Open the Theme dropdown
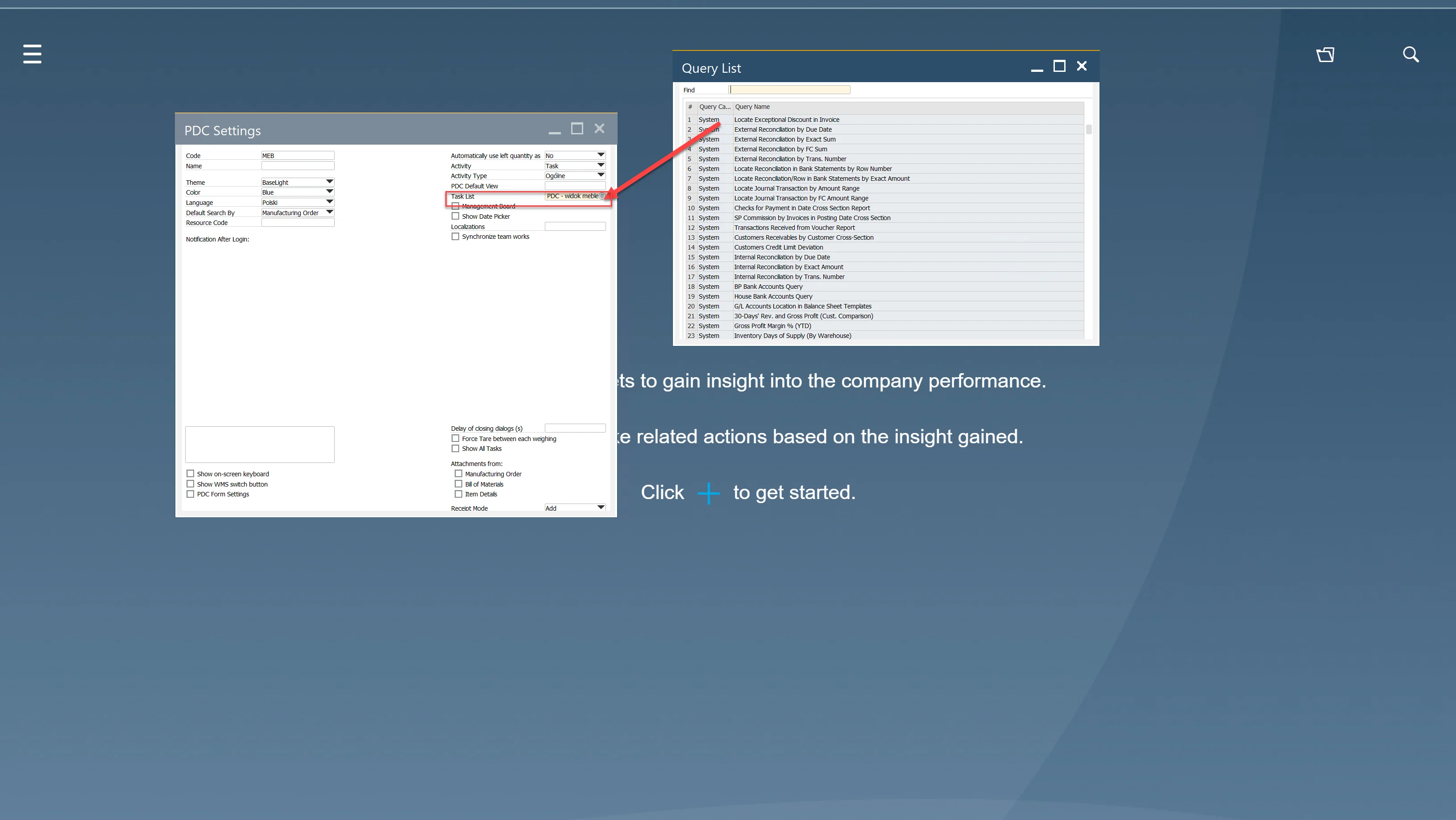The width and height of the screenshot is (1456, 820). (x=329, y=182)
